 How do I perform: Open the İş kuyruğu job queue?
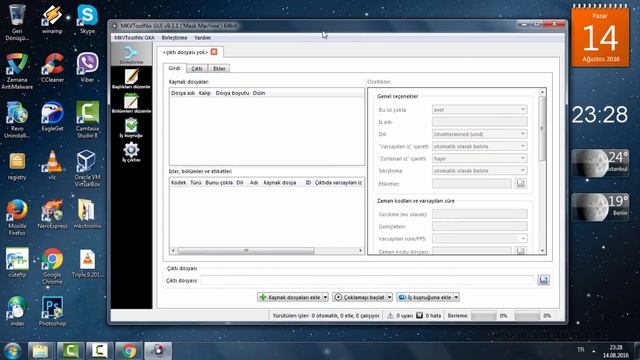131,127
